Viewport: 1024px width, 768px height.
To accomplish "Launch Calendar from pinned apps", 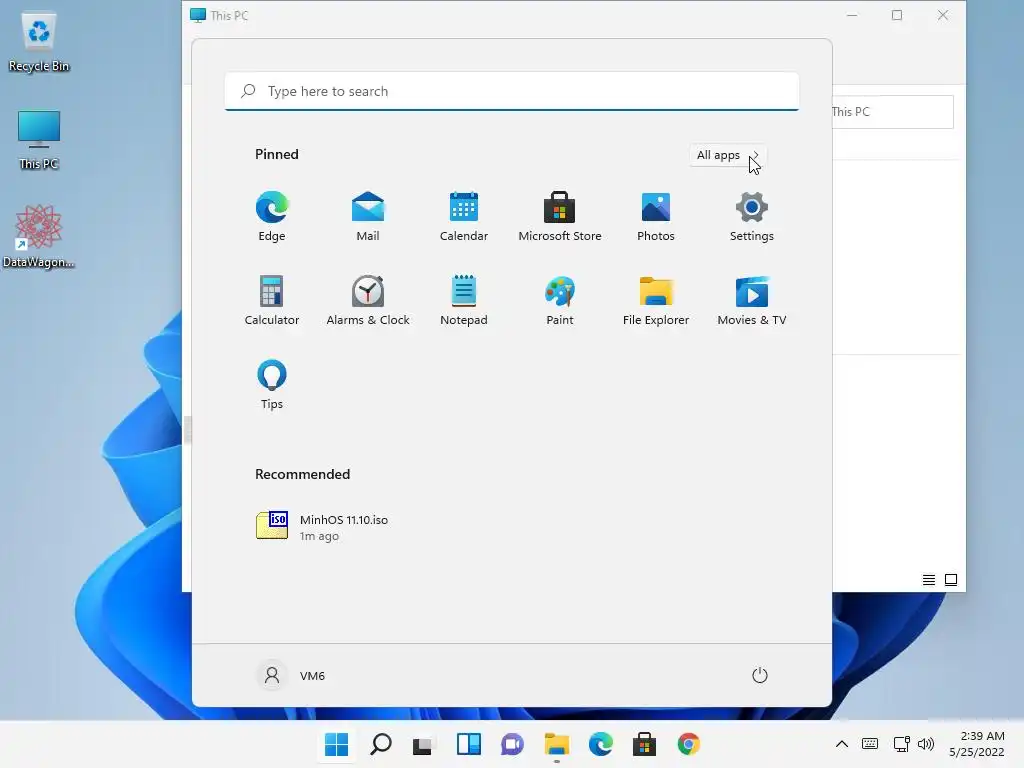I will (x=464, y=216).
